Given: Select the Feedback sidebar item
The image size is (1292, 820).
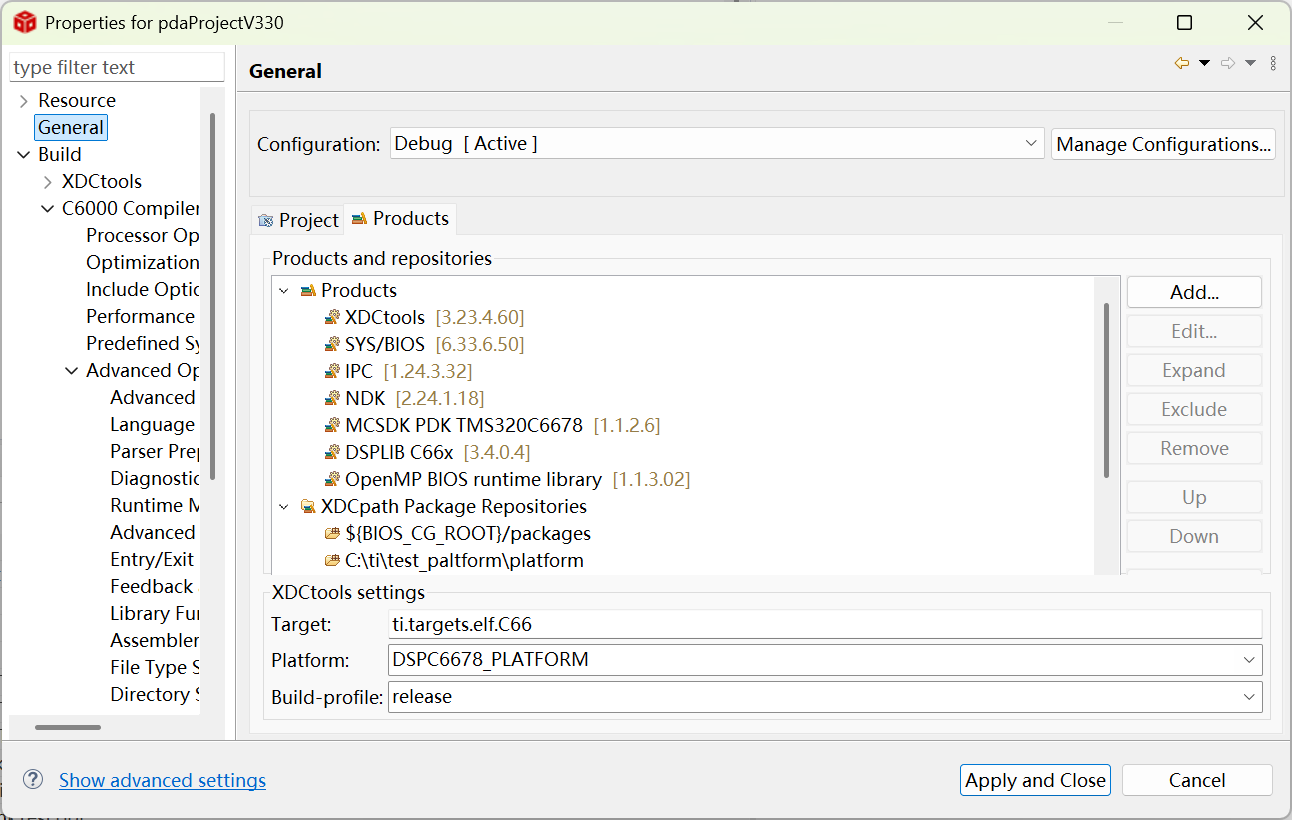Looking at the screenshot, I should click(x=154, y=586).
